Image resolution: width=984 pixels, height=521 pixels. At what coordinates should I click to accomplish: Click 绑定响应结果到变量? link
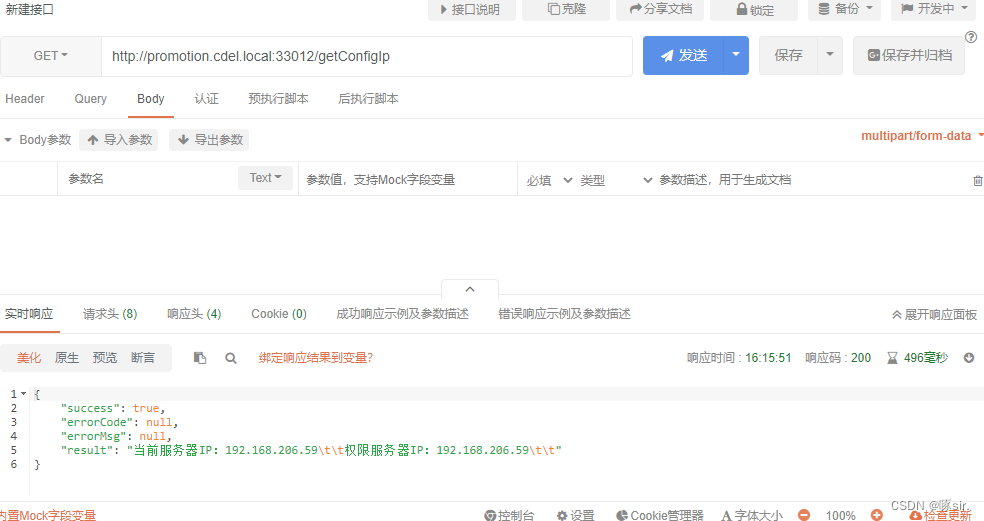click(316, 358)
